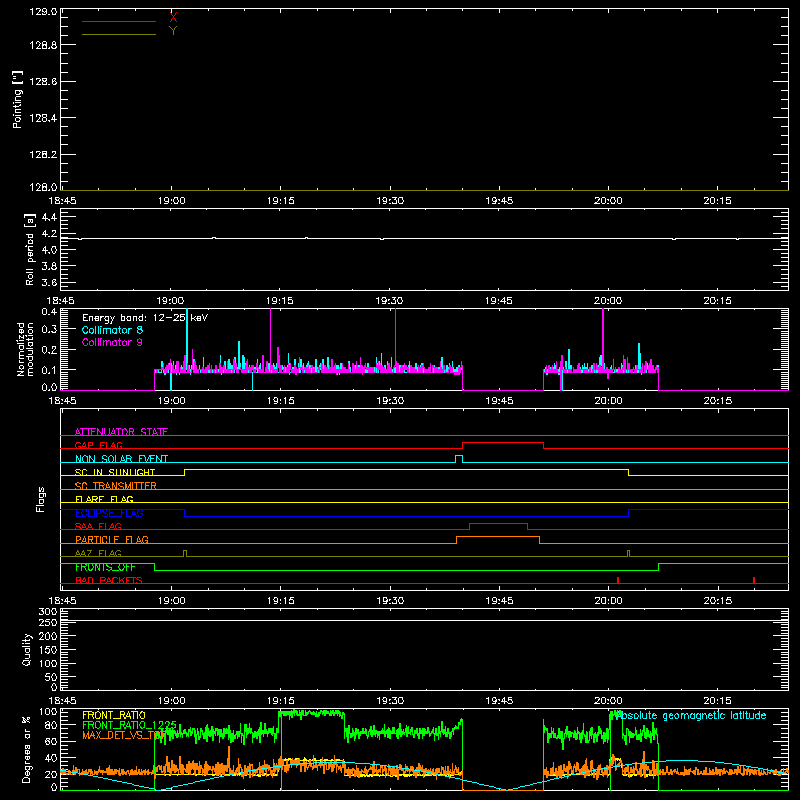
Task: Click the GAP_FLAG label
Action: tap(98, 445)
